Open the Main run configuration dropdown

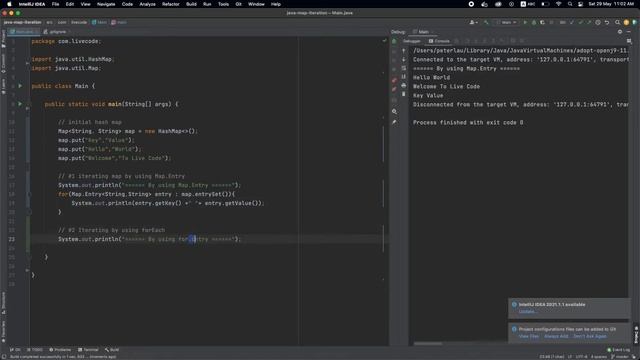507,22
